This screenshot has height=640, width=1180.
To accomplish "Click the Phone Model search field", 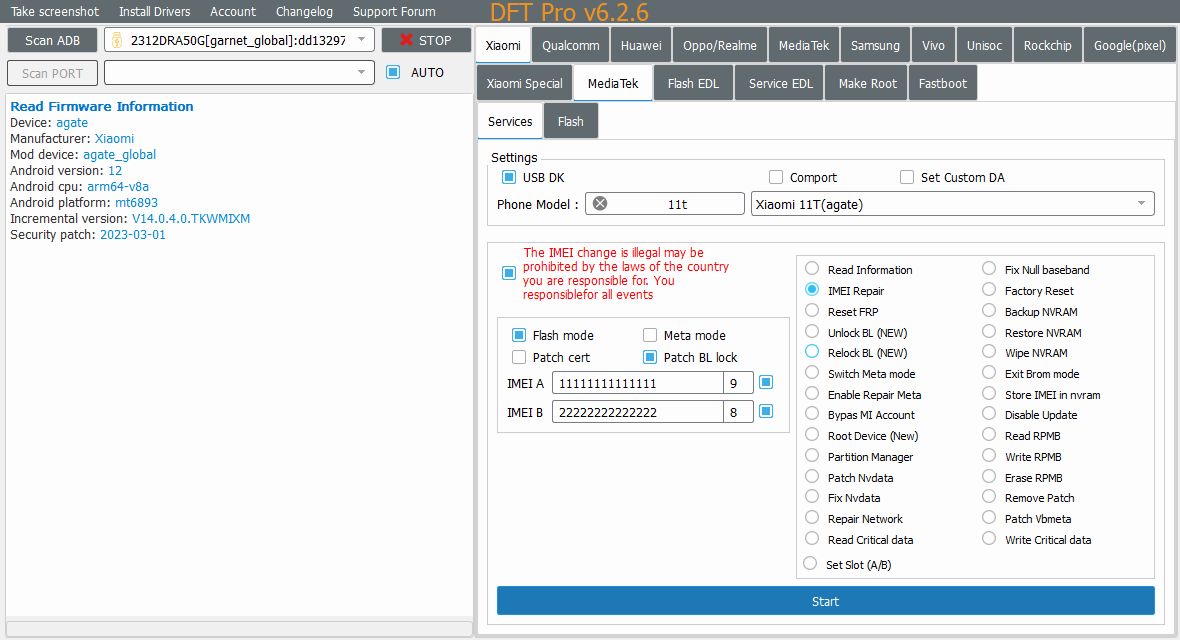I will [665, 203].
